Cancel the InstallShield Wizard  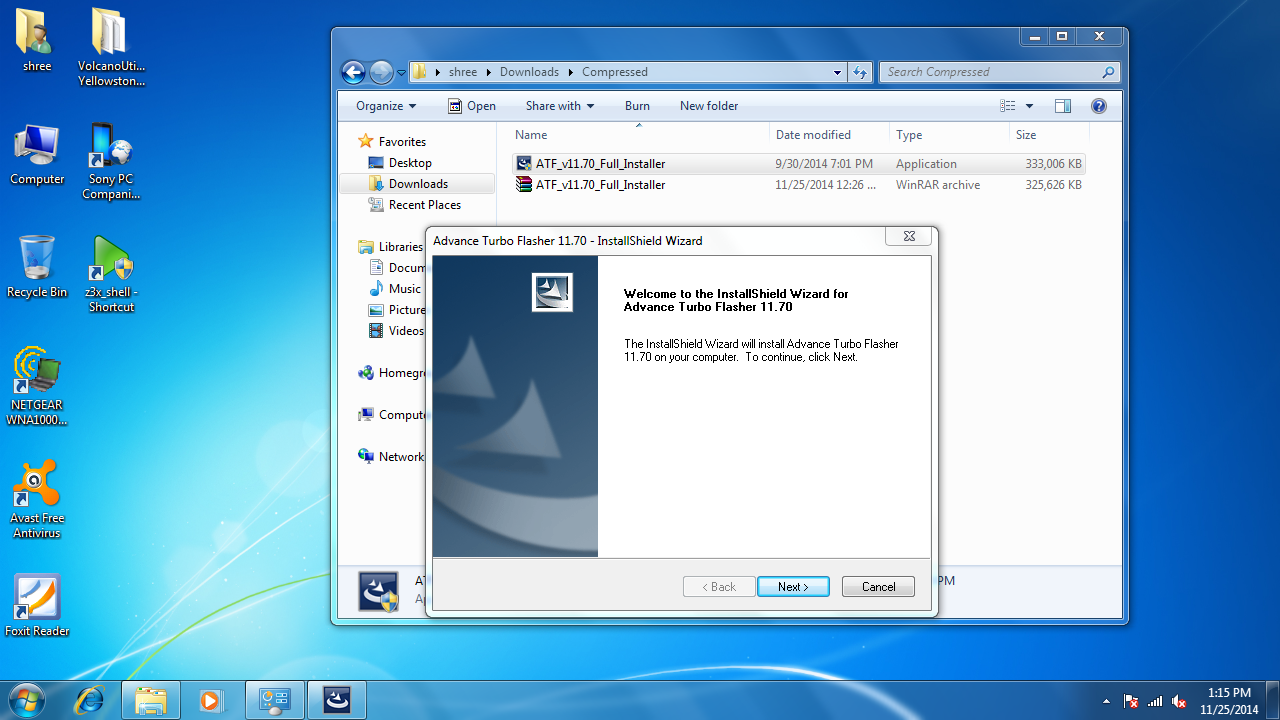pyautogui.click(x=878, y=587)
